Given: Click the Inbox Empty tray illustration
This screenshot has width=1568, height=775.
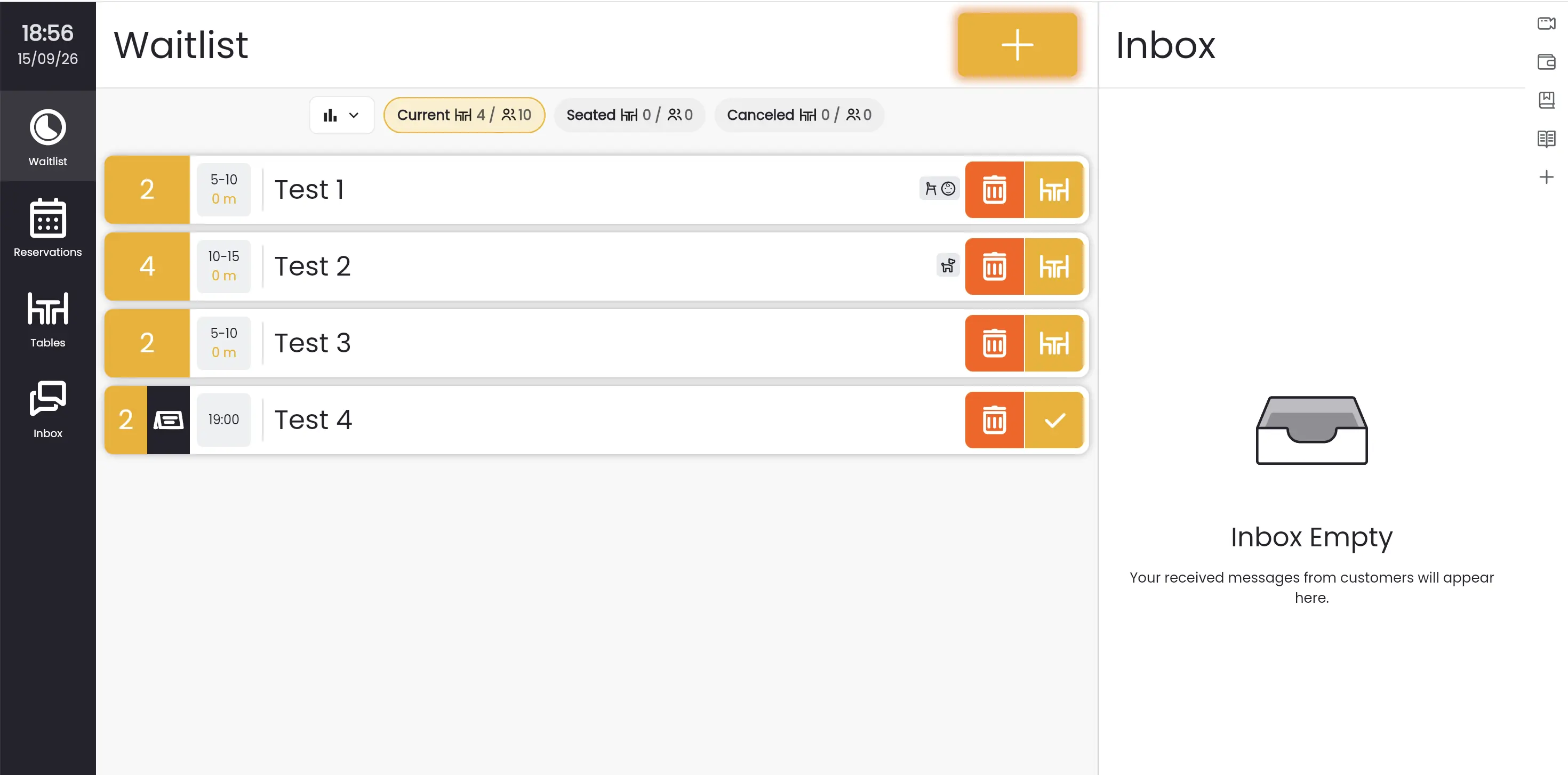Looking at the screenshot, I should 1312,430.
